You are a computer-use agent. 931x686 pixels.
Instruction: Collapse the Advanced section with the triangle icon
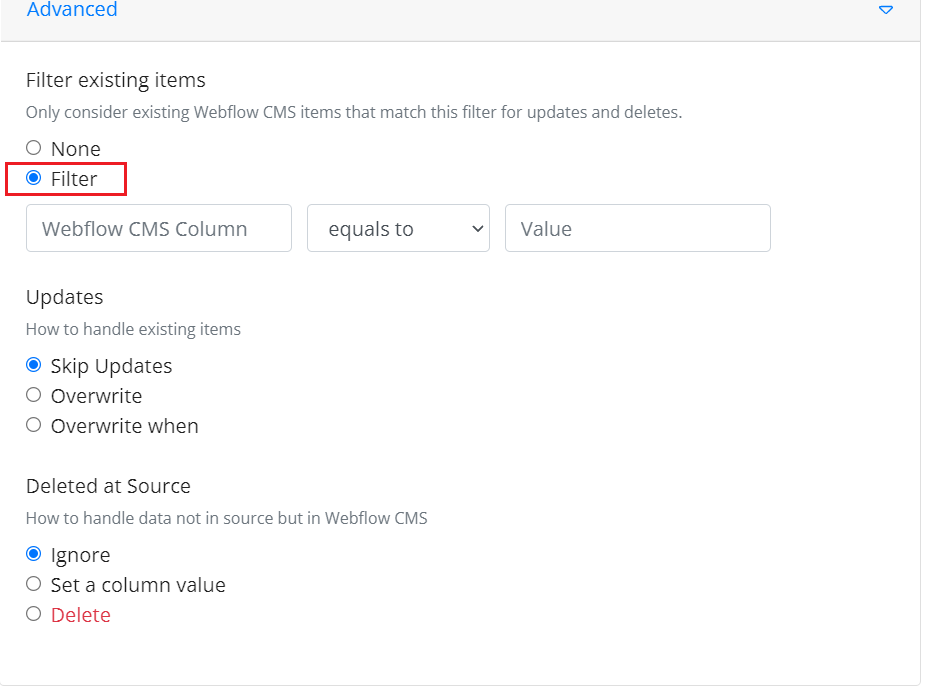(x=885, y=10)
